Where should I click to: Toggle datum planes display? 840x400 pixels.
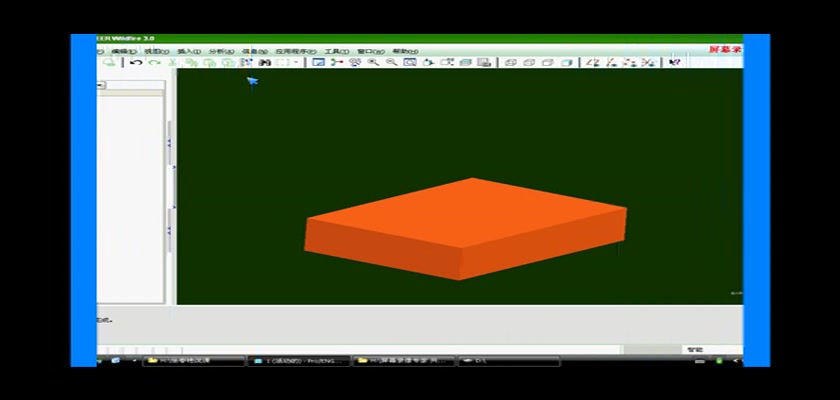592,63
